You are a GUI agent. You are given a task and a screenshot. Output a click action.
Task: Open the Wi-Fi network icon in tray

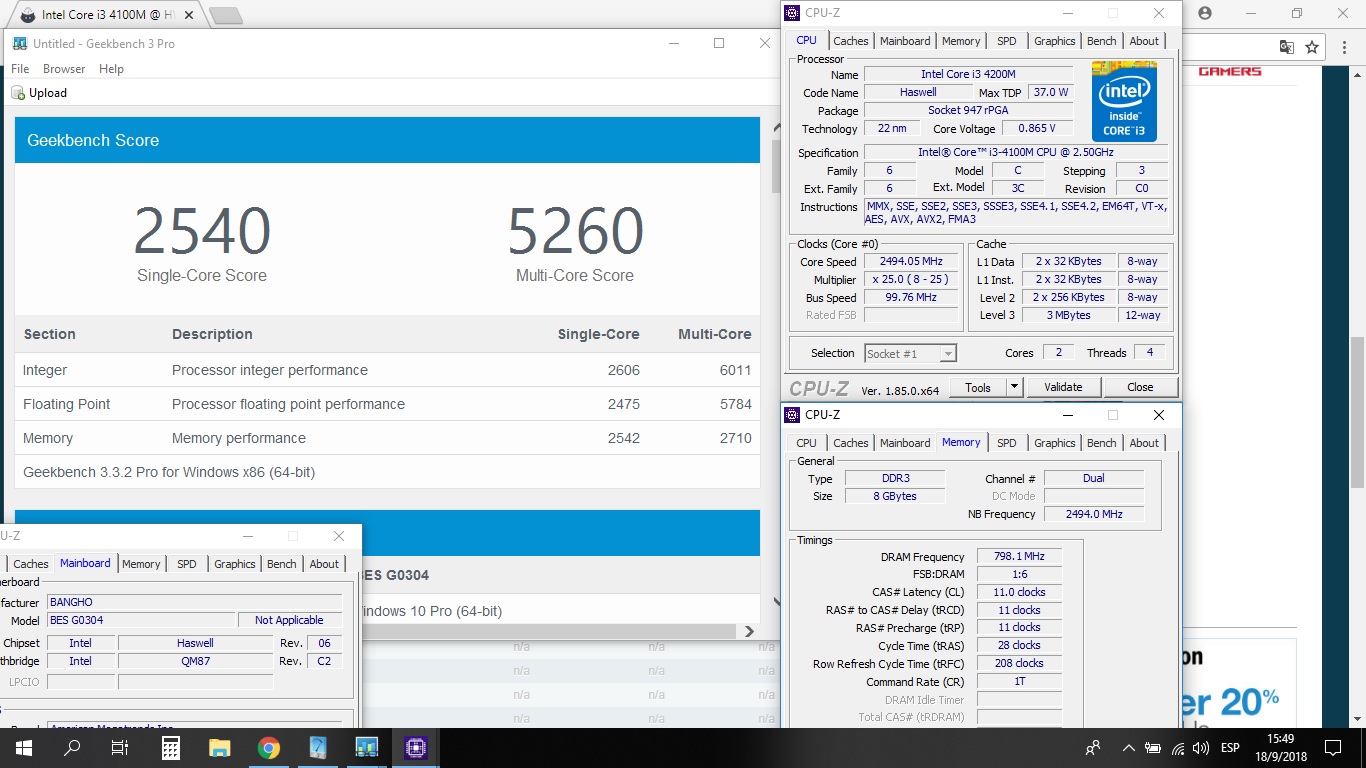1178,747
